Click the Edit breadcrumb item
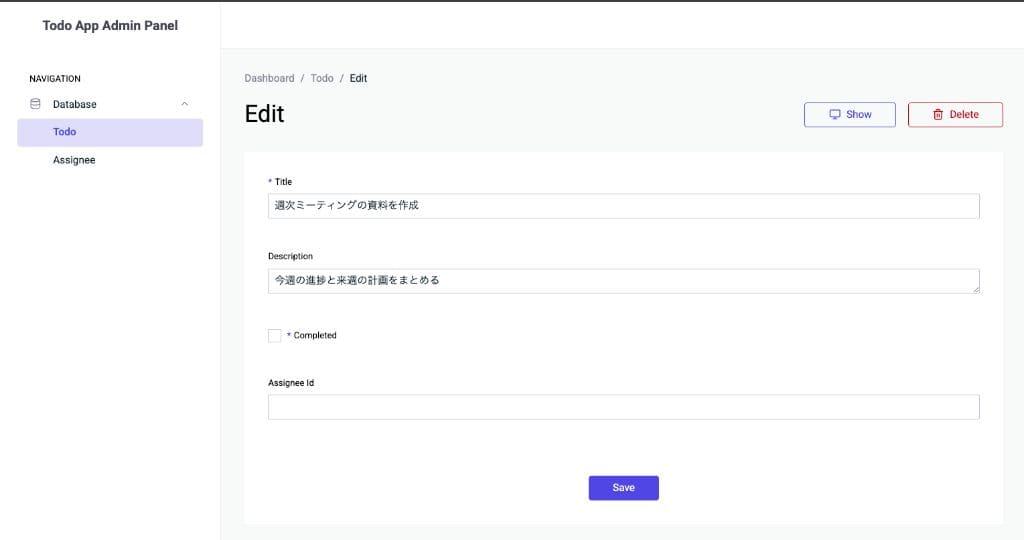The width and height of the screenshot is (1024, 540). (359, 78)
